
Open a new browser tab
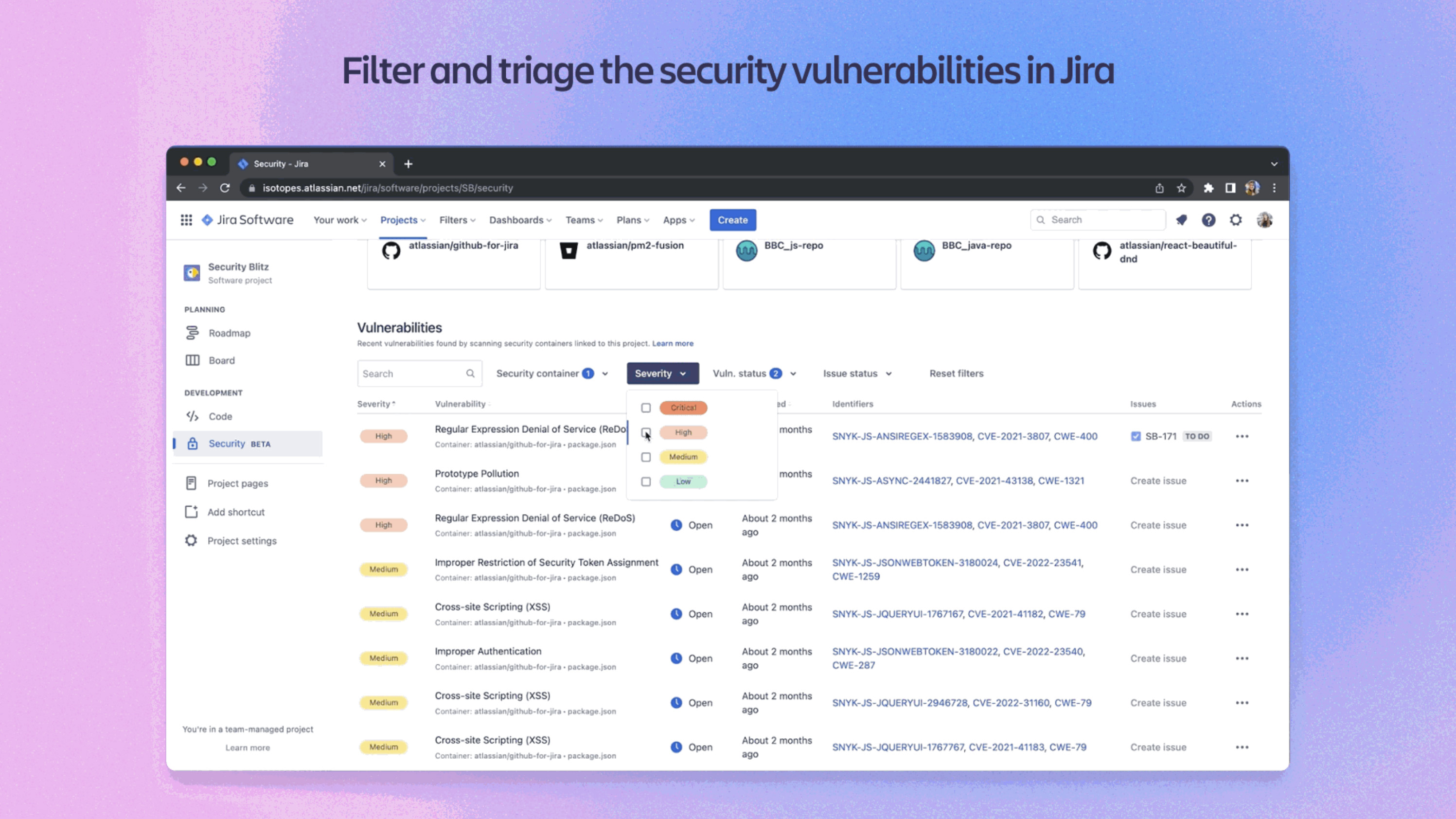coord(408,164)
